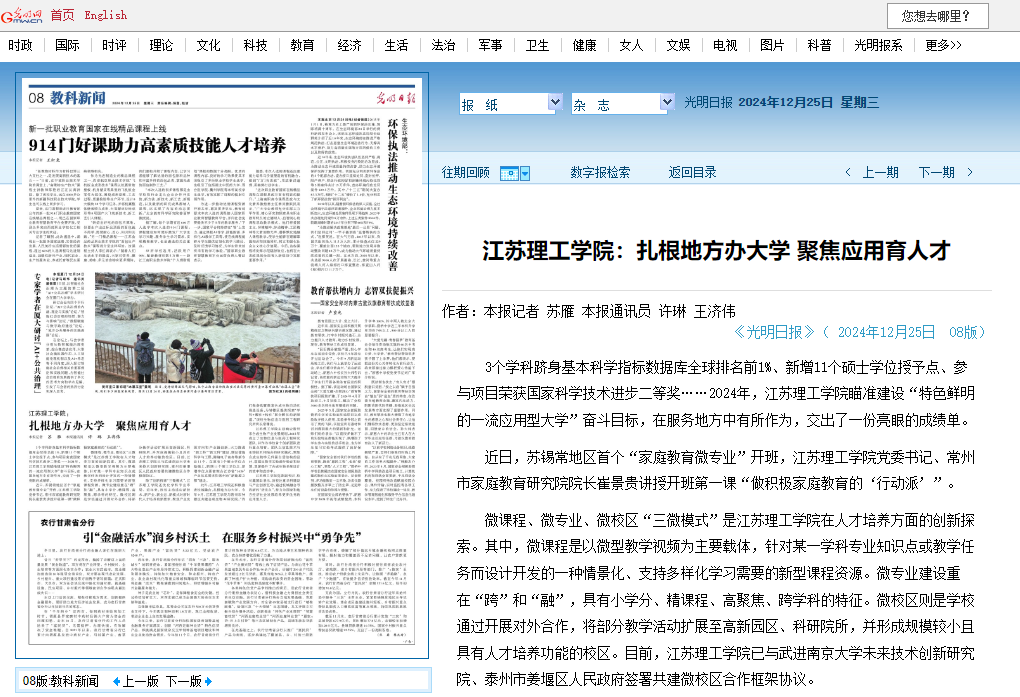The width and height of the screenshot is (1020, 697).
Task: Open 专家学者在厦大研讨 vertical article
Action: 36,332
